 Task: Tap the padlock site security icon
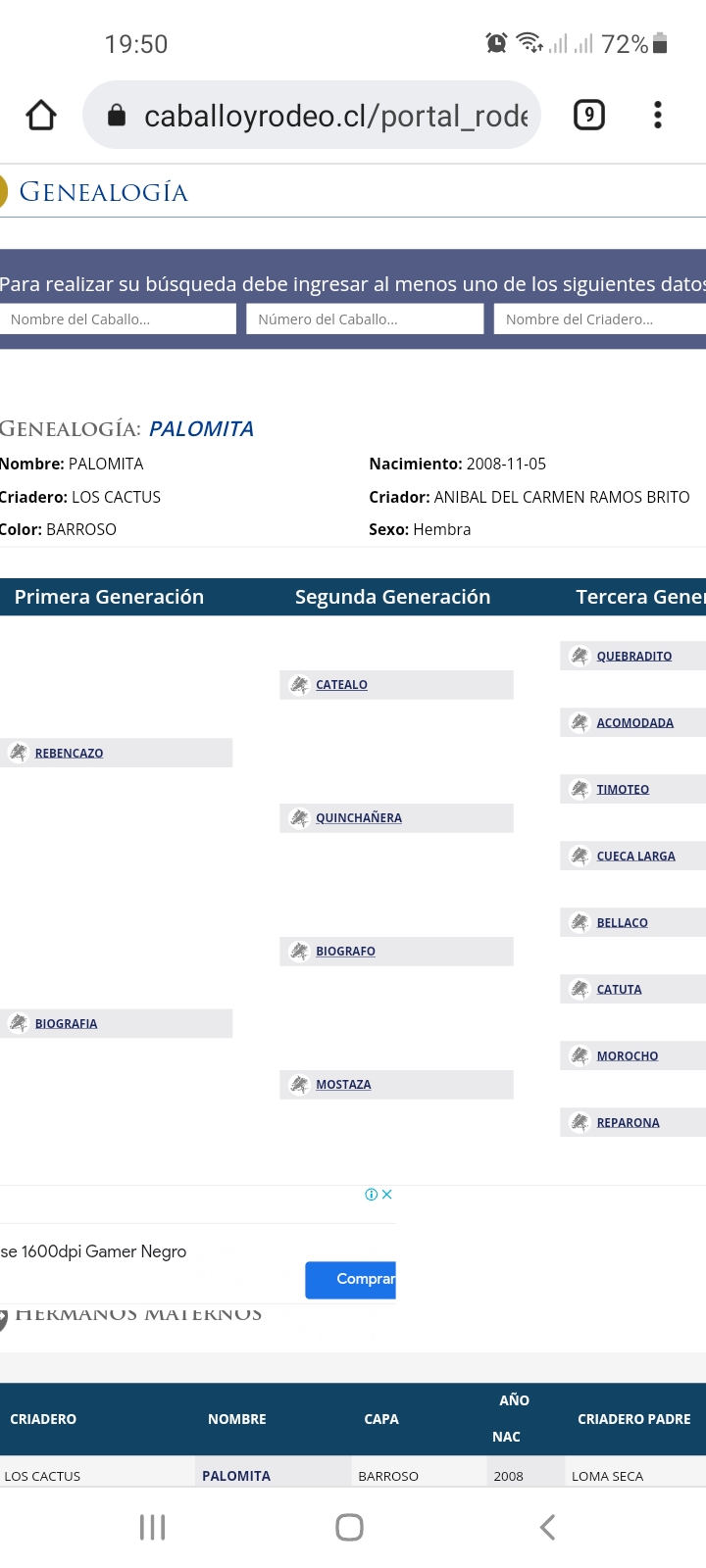[x=117, y=116]
